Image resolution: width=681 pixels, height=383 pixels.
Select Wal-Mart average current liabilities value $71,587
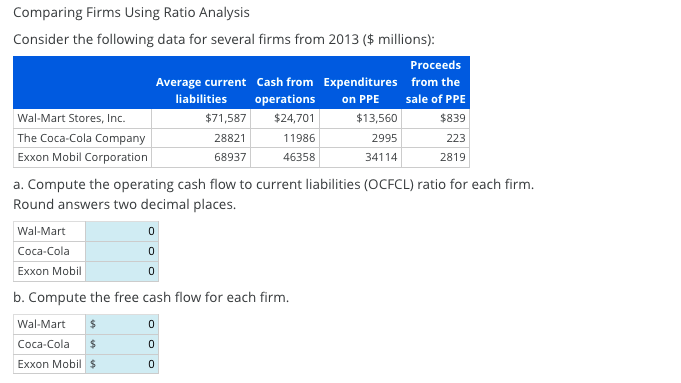(225, 118)
